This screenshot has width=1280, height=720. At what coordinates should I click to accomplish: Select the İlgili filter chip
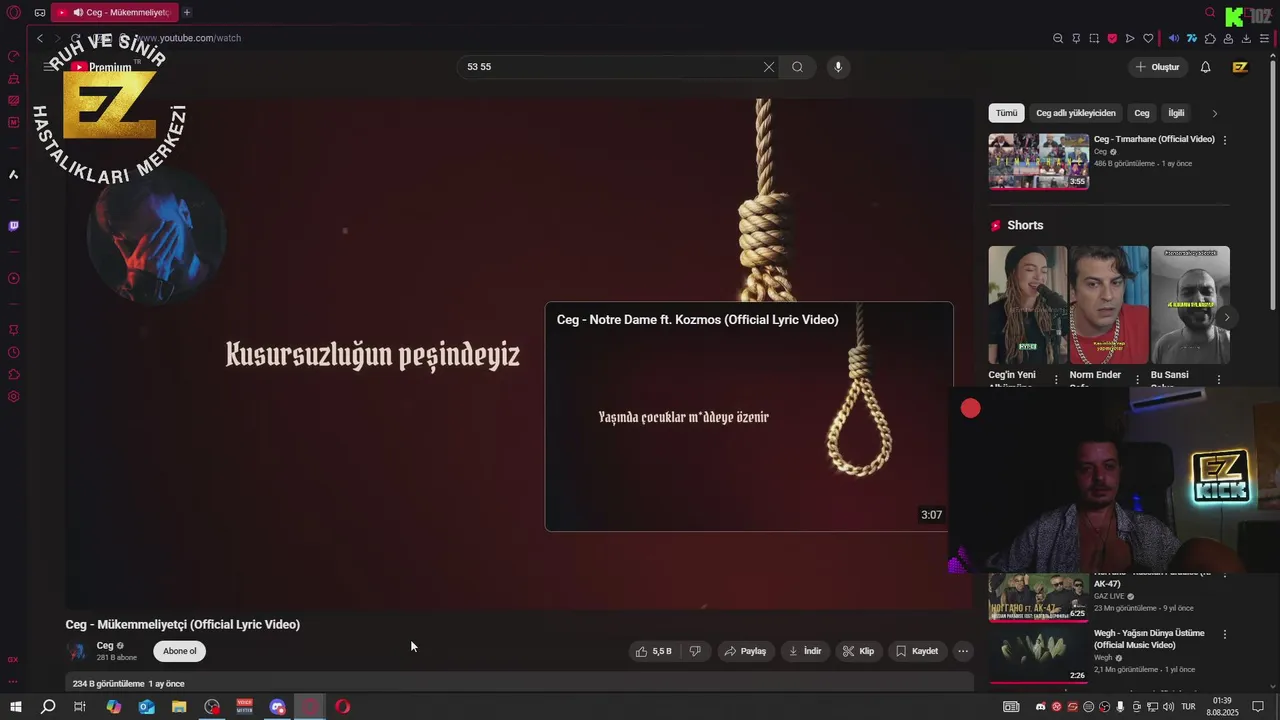(x=1176, y=113)
